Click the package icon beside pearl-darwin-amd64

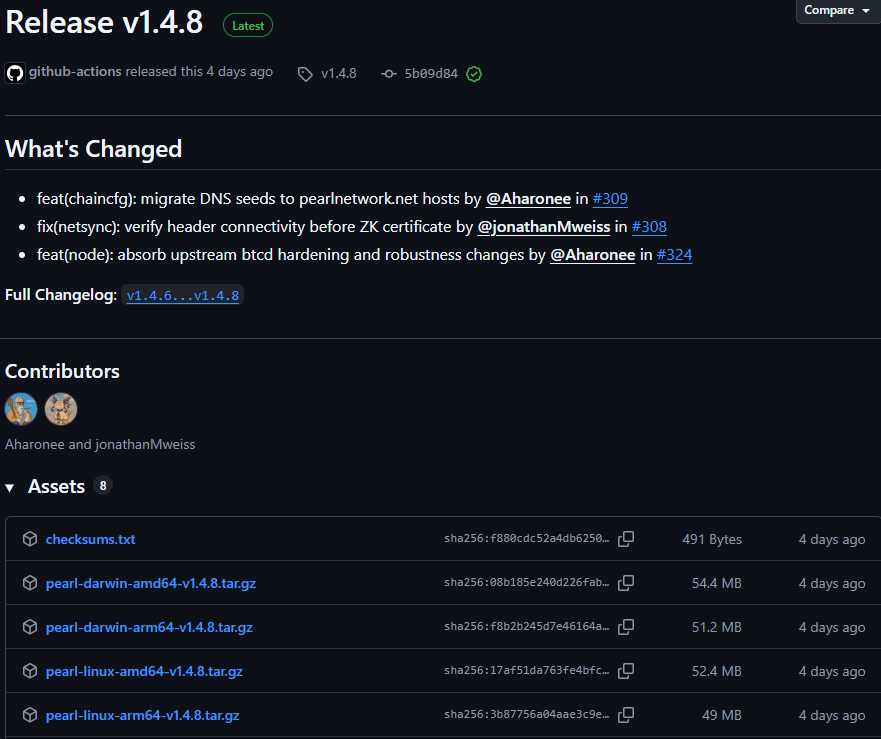pyautogui.click(x=30, y=583)
